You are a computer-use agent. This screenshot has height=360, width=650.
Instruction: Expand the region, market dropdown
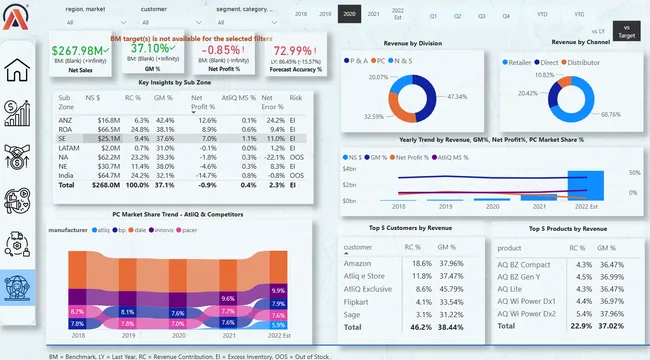point(96,22)
